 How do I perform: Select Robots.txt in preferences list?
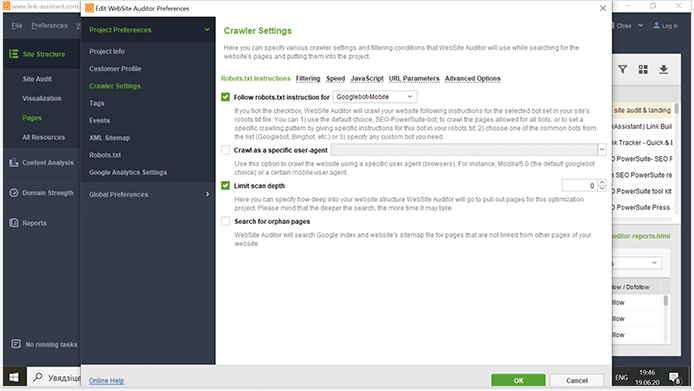105,155
